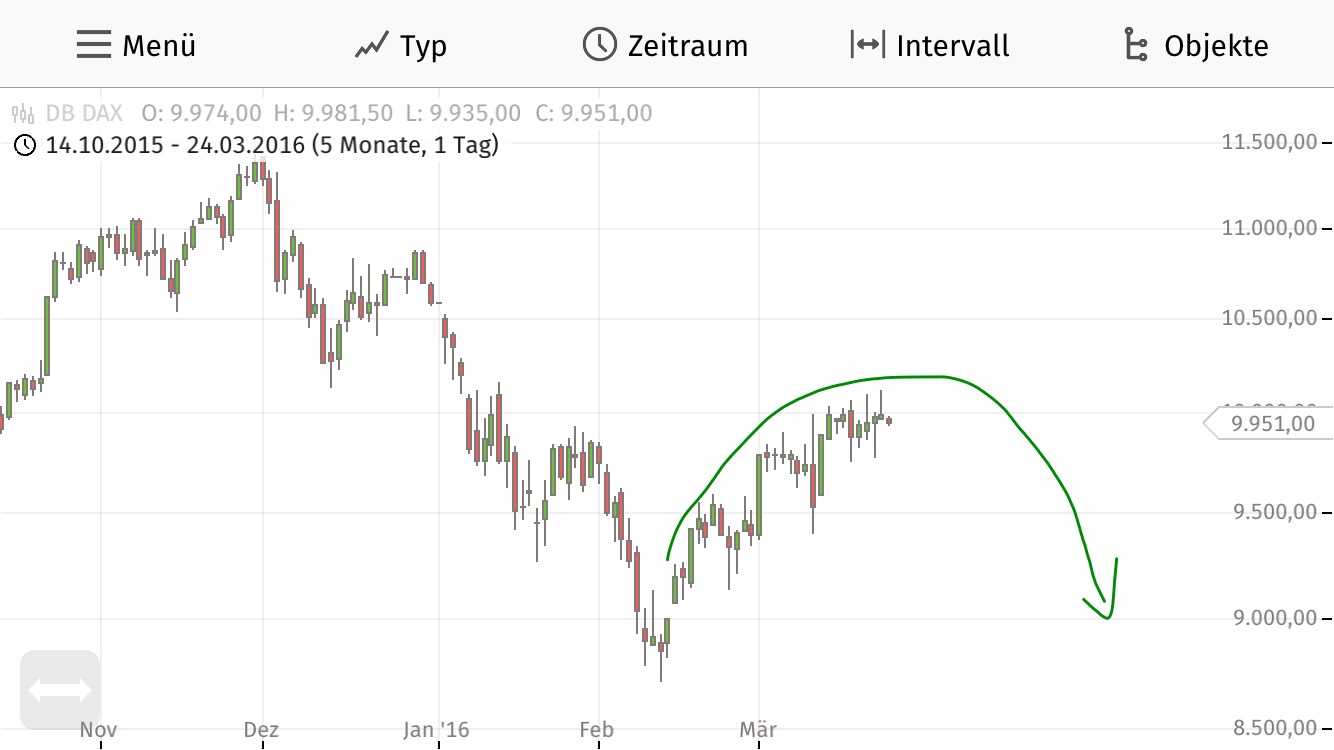
Task: Click the OHLC values row above the chart
Action: 400,112
